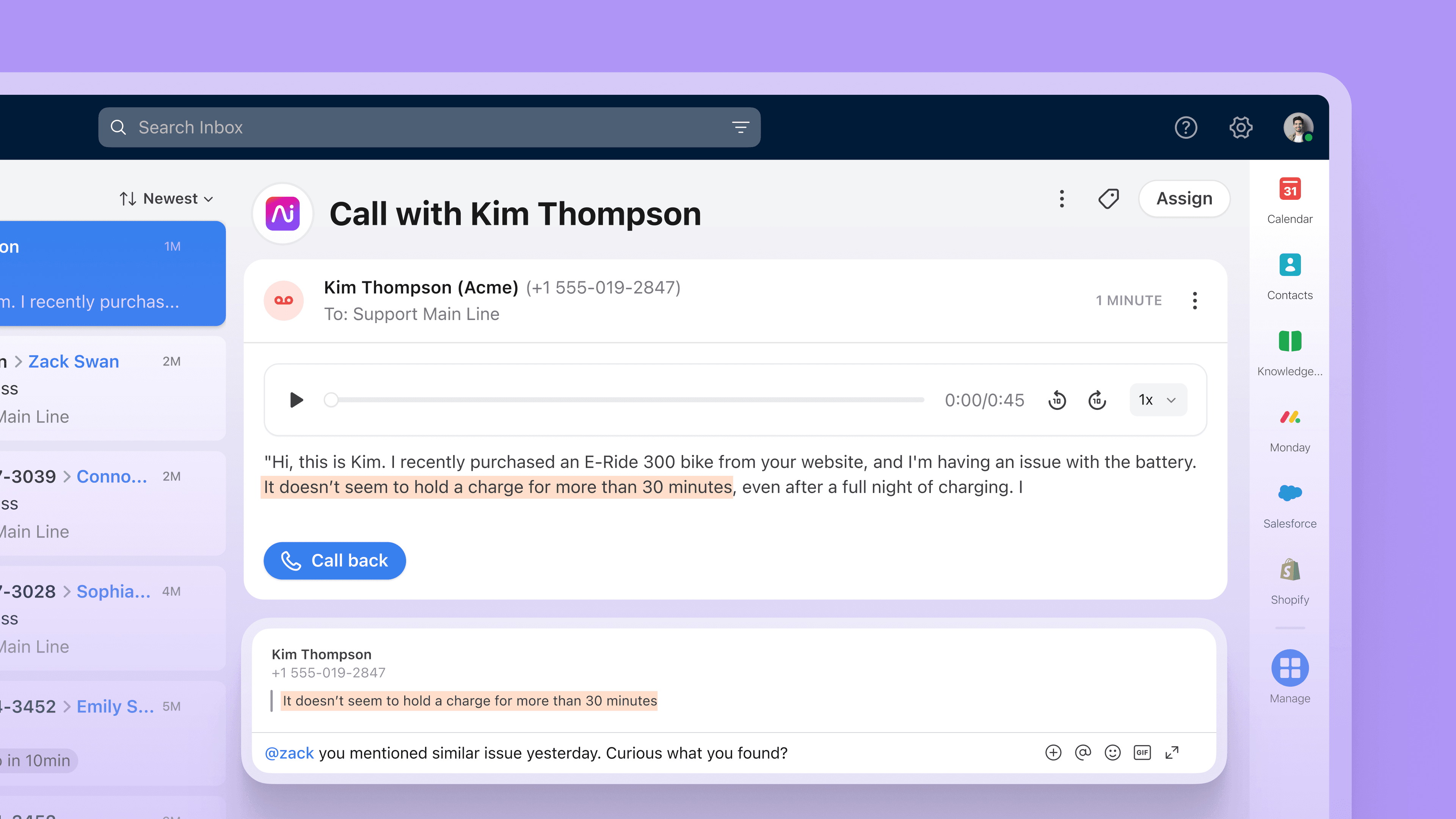Expand the reply composer

[1172, 752]
